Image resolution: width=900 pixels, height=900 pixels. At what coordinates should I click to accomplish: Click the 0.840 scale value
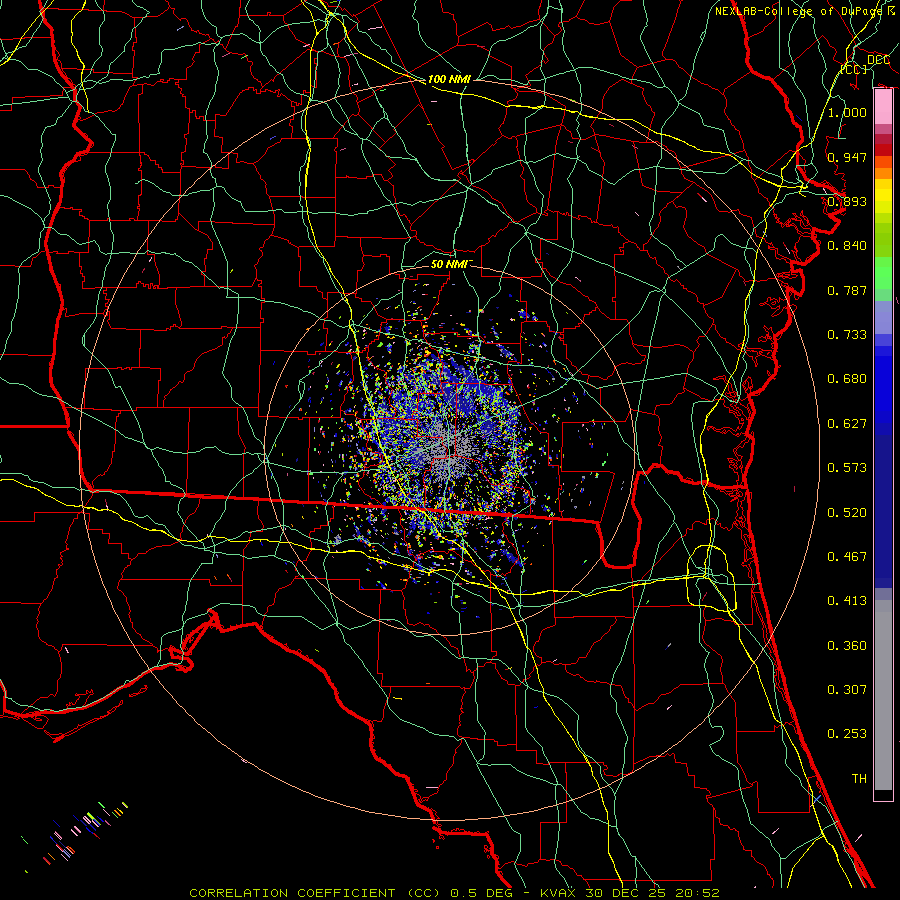point(847,245)
